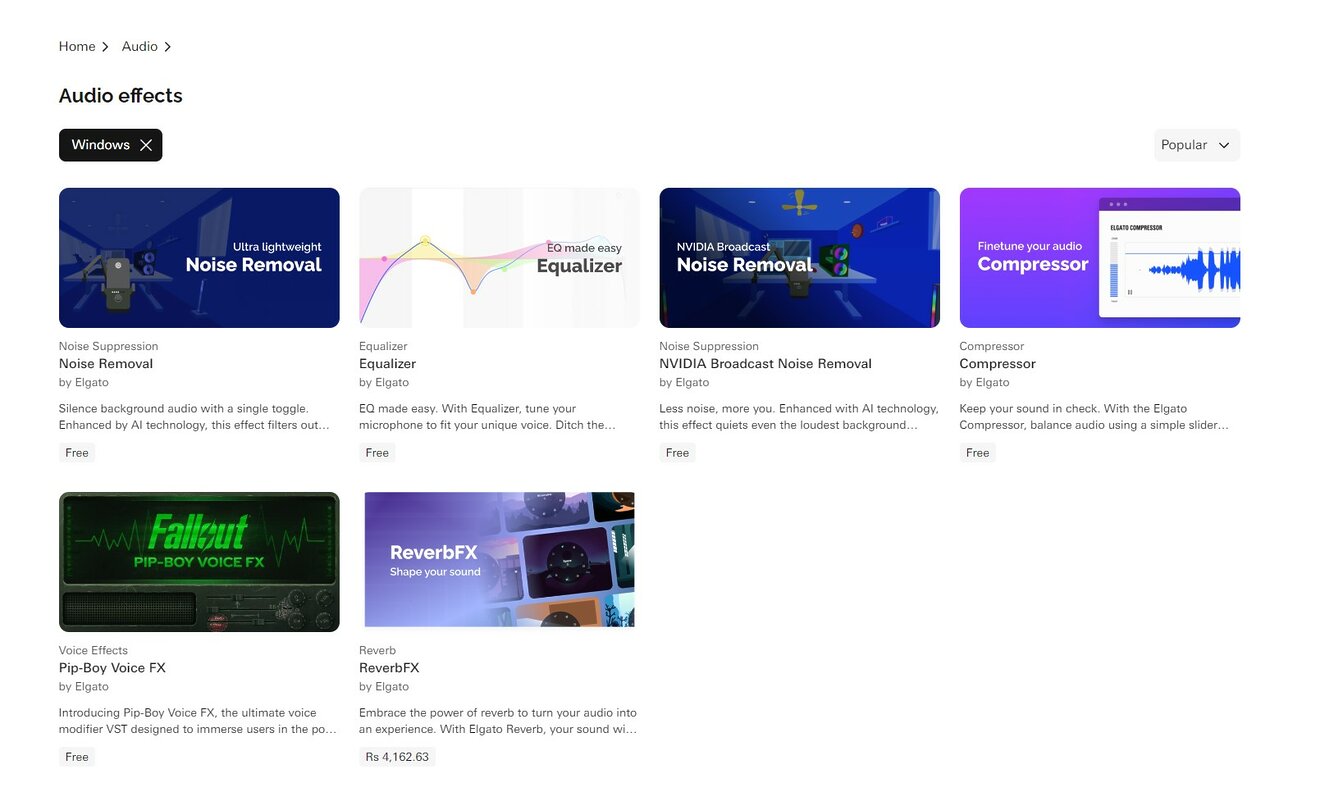This screenshot has width=1320, height=792.
Task: Open the ReverbFX thumbnail image
Action: pyautogui.click(x=499, y=560)
